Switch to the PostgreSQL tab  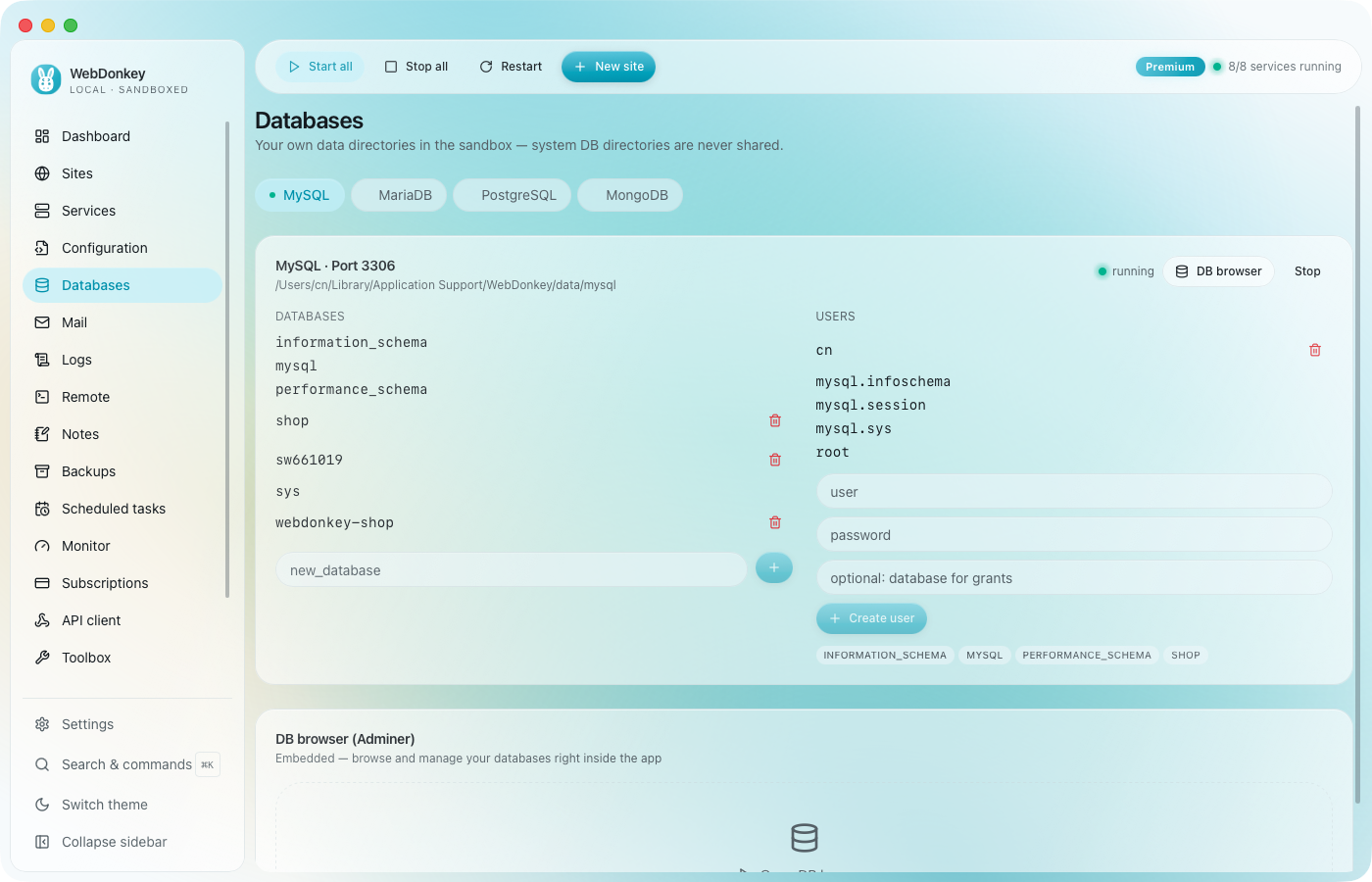coord(513,195)
